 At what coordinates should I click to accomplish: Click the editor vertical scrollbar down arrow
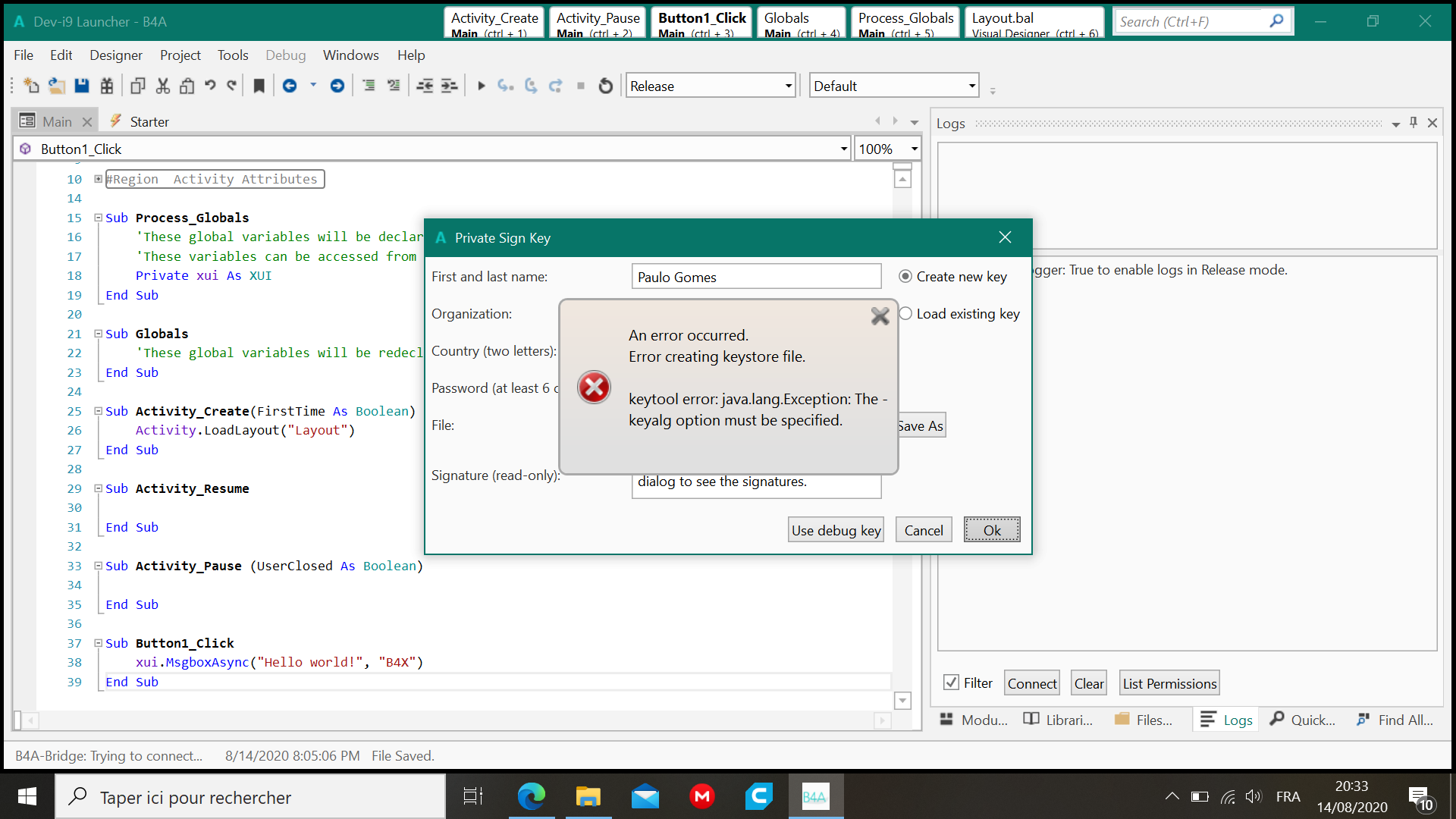(902, 701)
